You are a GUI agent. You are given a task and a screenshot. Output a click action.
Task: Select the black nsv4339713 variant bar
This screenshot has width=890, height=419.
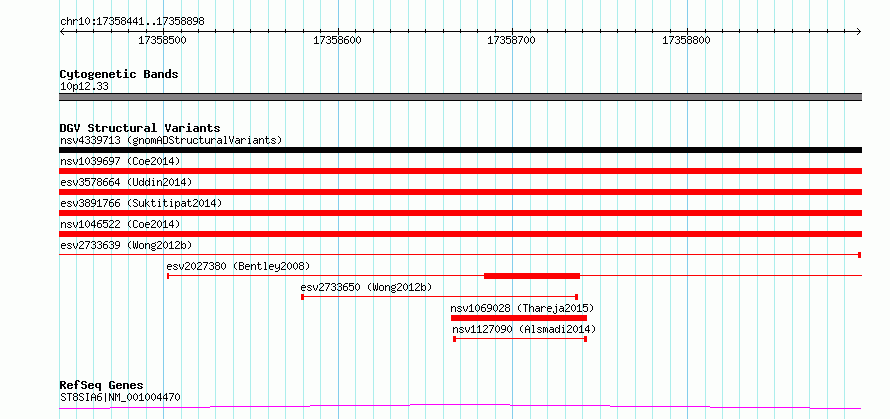tap(460, 150)
